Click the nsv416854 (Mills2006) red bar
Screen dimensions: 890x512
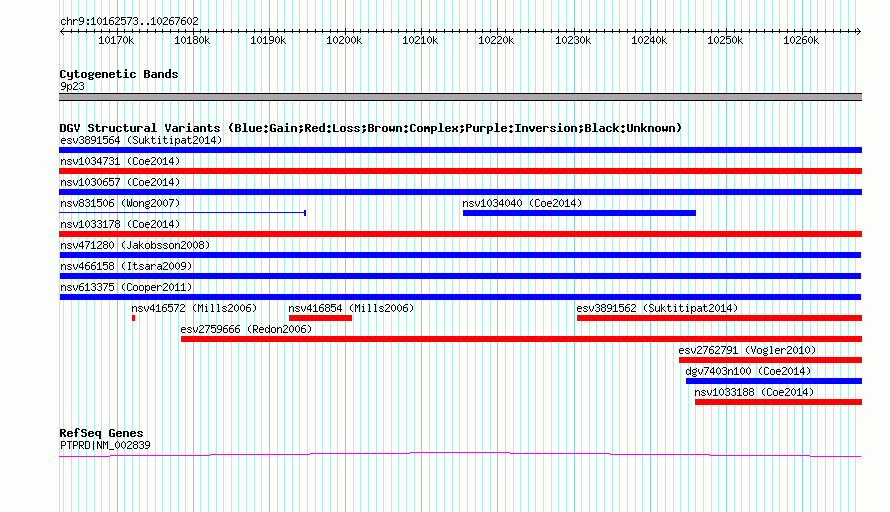coord(320,318)
